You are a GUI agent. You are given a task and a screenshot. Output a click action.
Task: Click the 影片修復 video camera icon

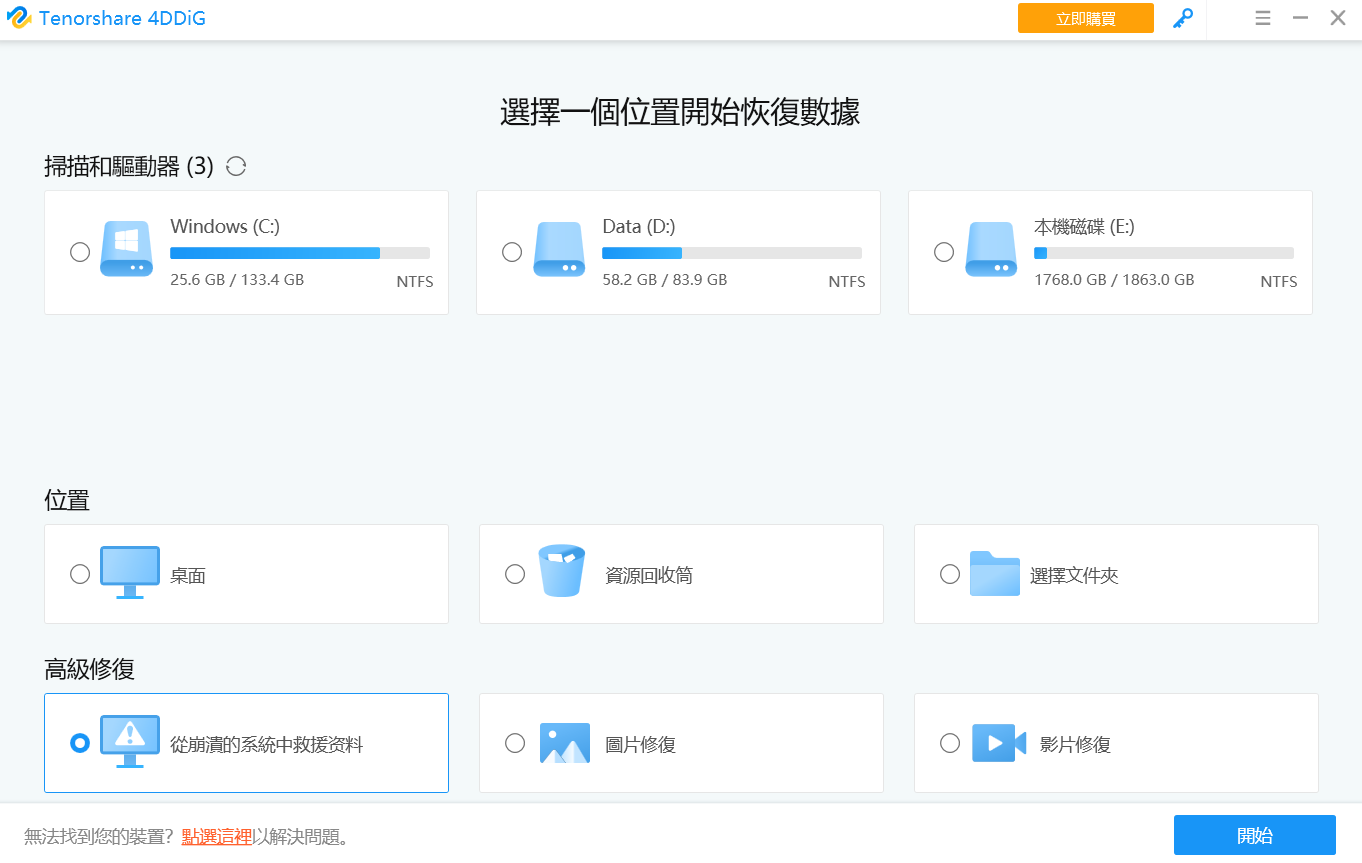pos(998,743)
